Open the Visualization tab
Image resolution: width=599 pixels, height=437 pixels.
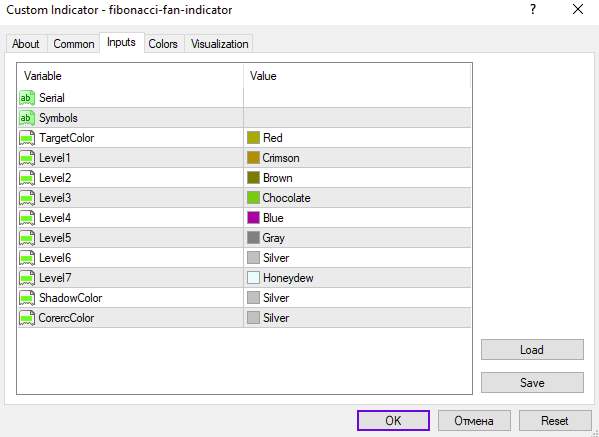(220, 44)
